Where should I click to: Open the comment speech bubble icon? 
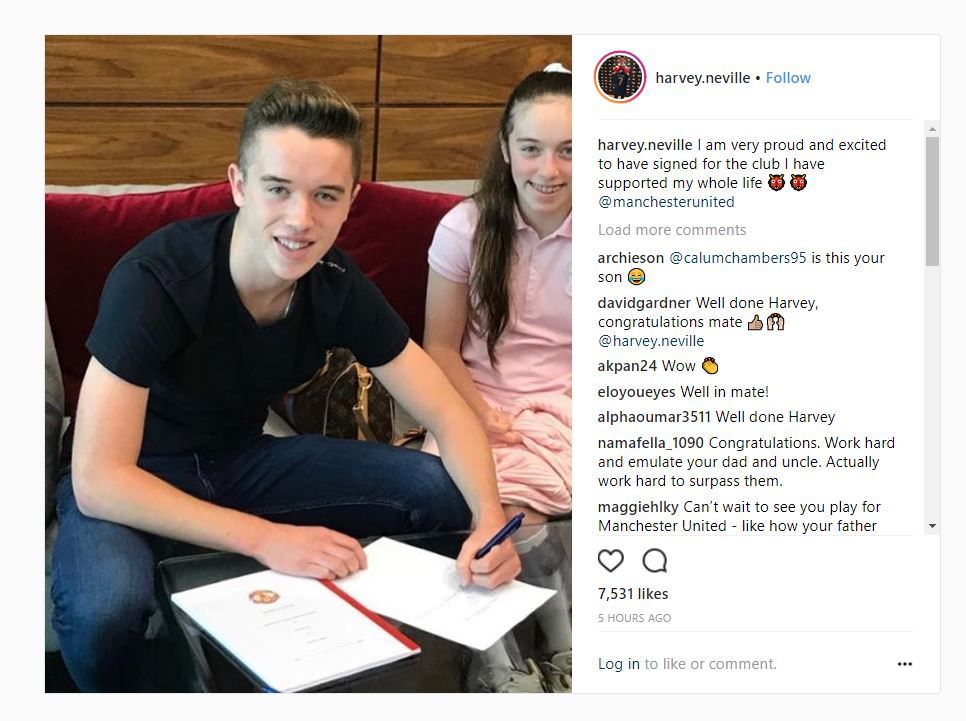(654, 560)
